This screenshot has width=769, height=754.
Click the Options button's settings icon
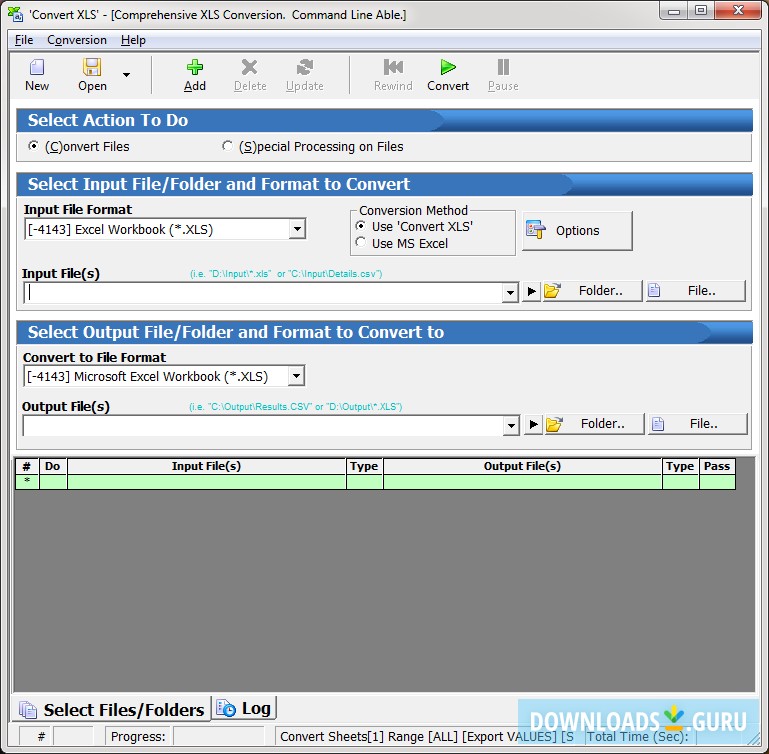(x=536, y=230)
